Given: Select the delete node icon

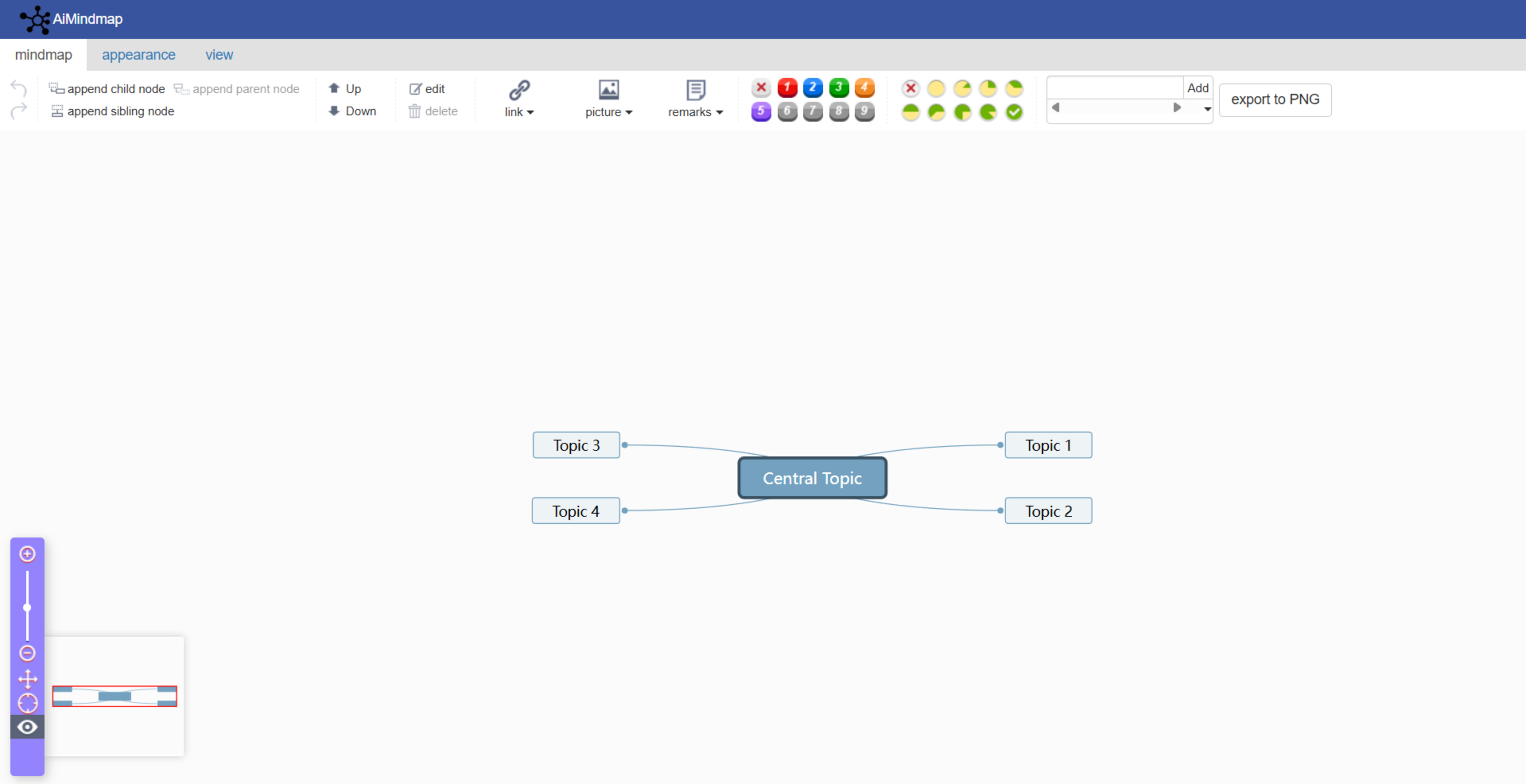Looking at the screenshot, I should [415, 111].
